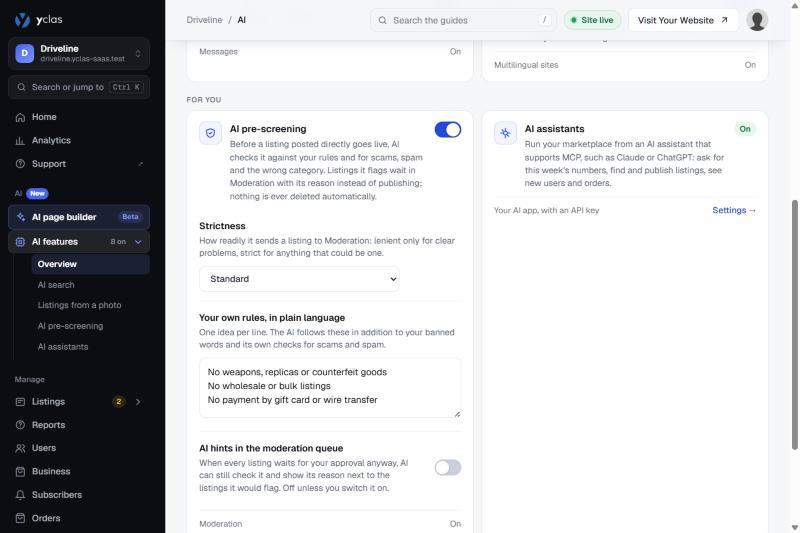Click the rules textarea resize handle
This screenshot has height=533, width=800.
[x=457, y=414]
